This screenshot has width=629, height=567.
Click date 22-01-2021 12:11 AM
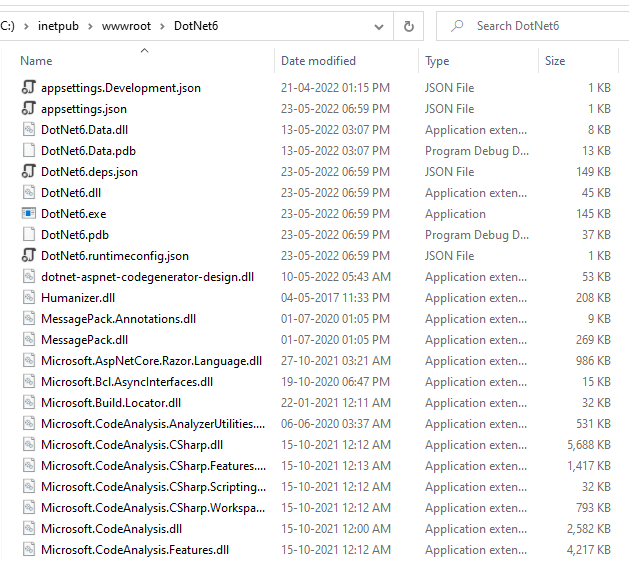(335, 402)
